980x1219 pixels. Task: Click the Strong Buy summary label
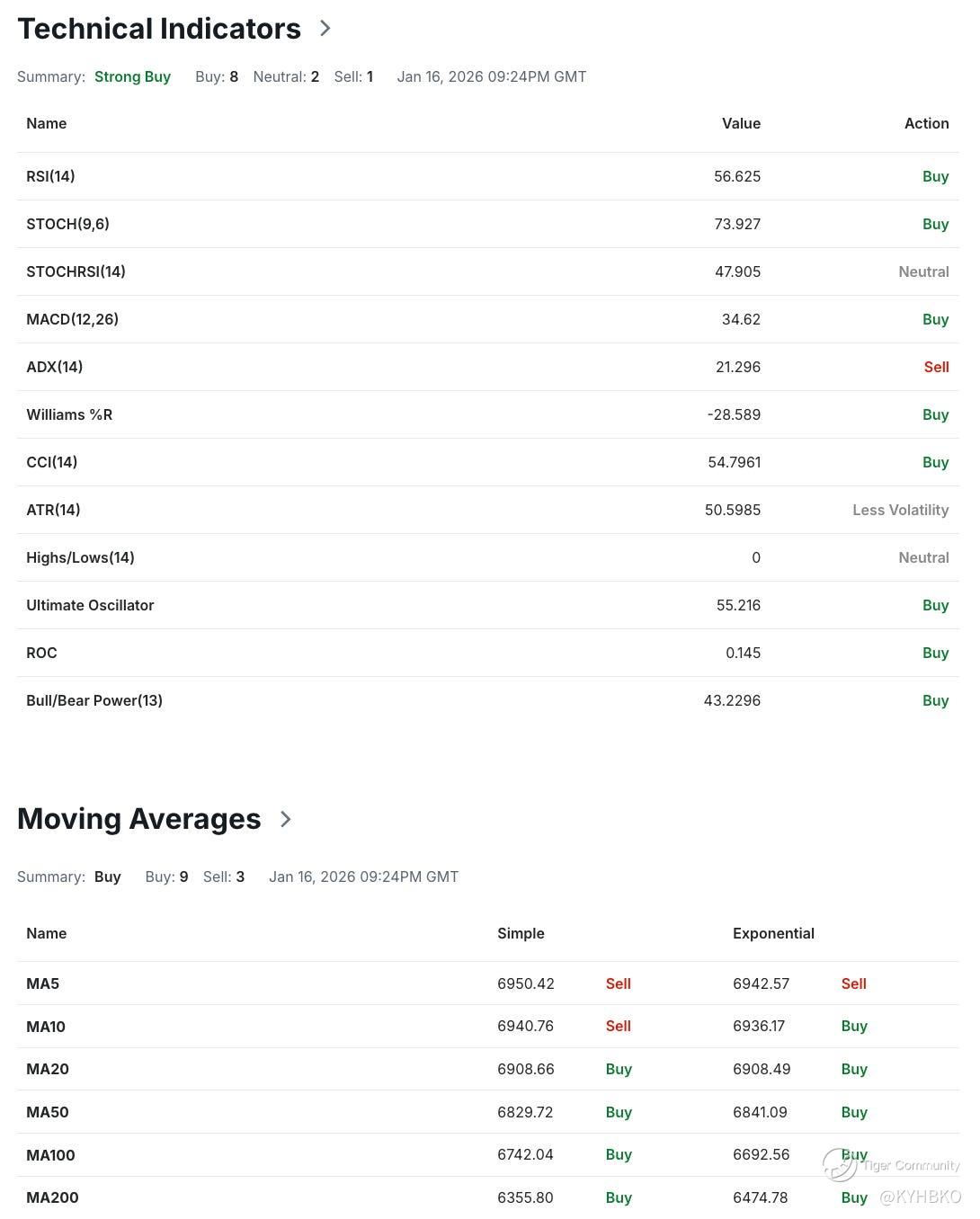pos(132,76)
